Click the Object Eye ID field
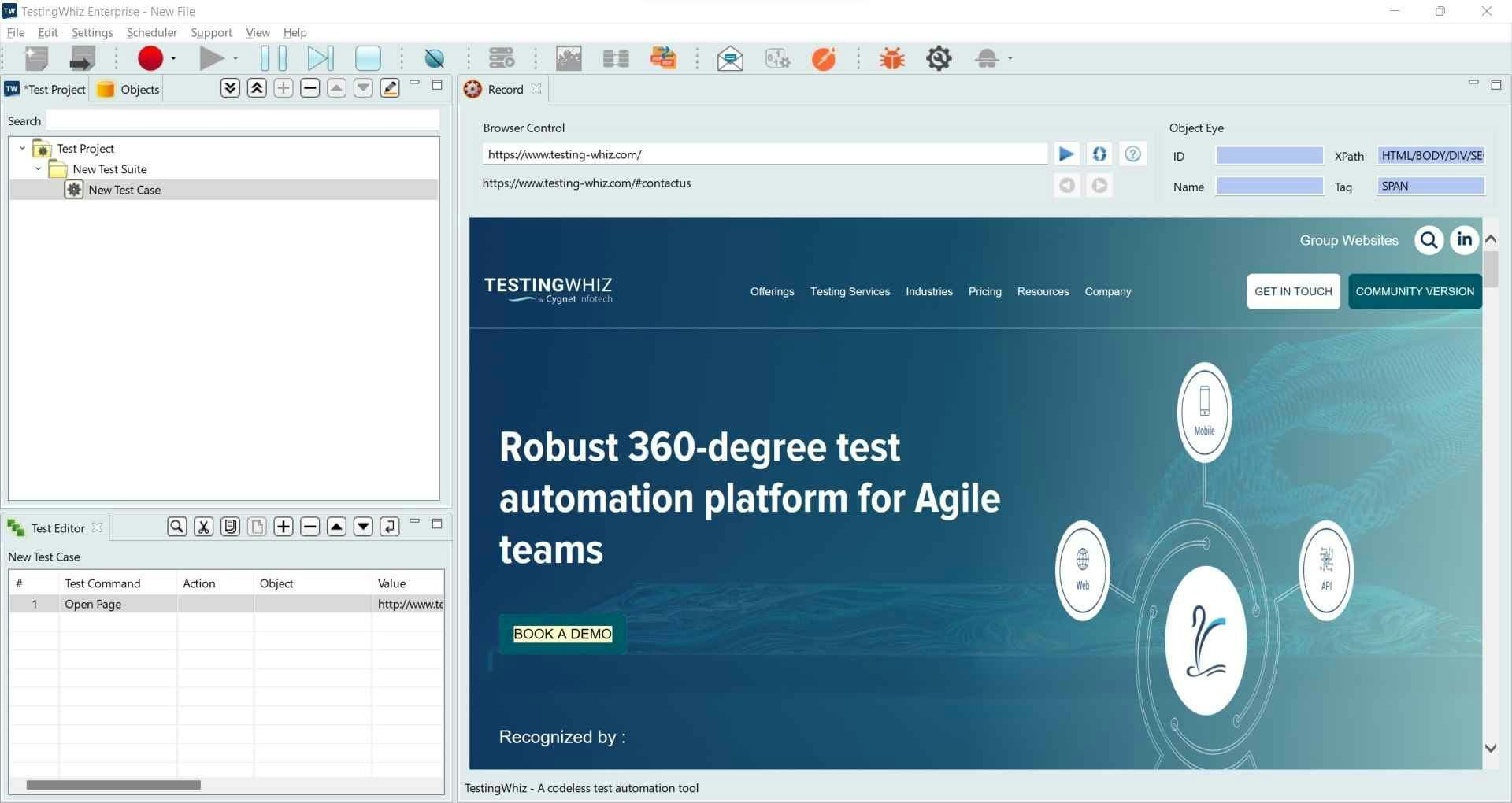Image resolution: width=1512 pixels, height=803 pixels. pyautogui.click(x=1269, y=155)
